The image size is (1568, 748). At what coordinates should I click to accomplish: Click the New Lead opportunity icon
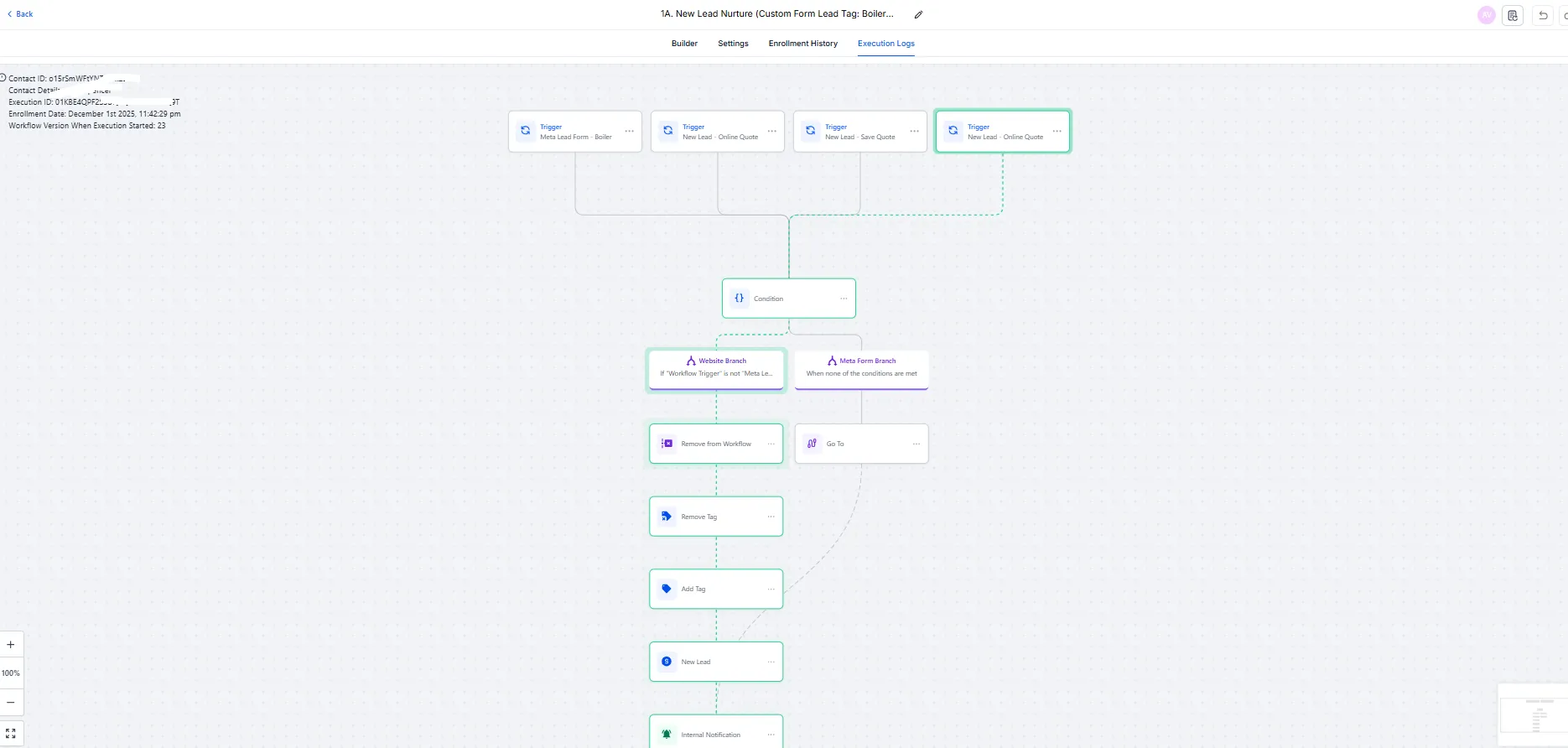coord(667,662)
